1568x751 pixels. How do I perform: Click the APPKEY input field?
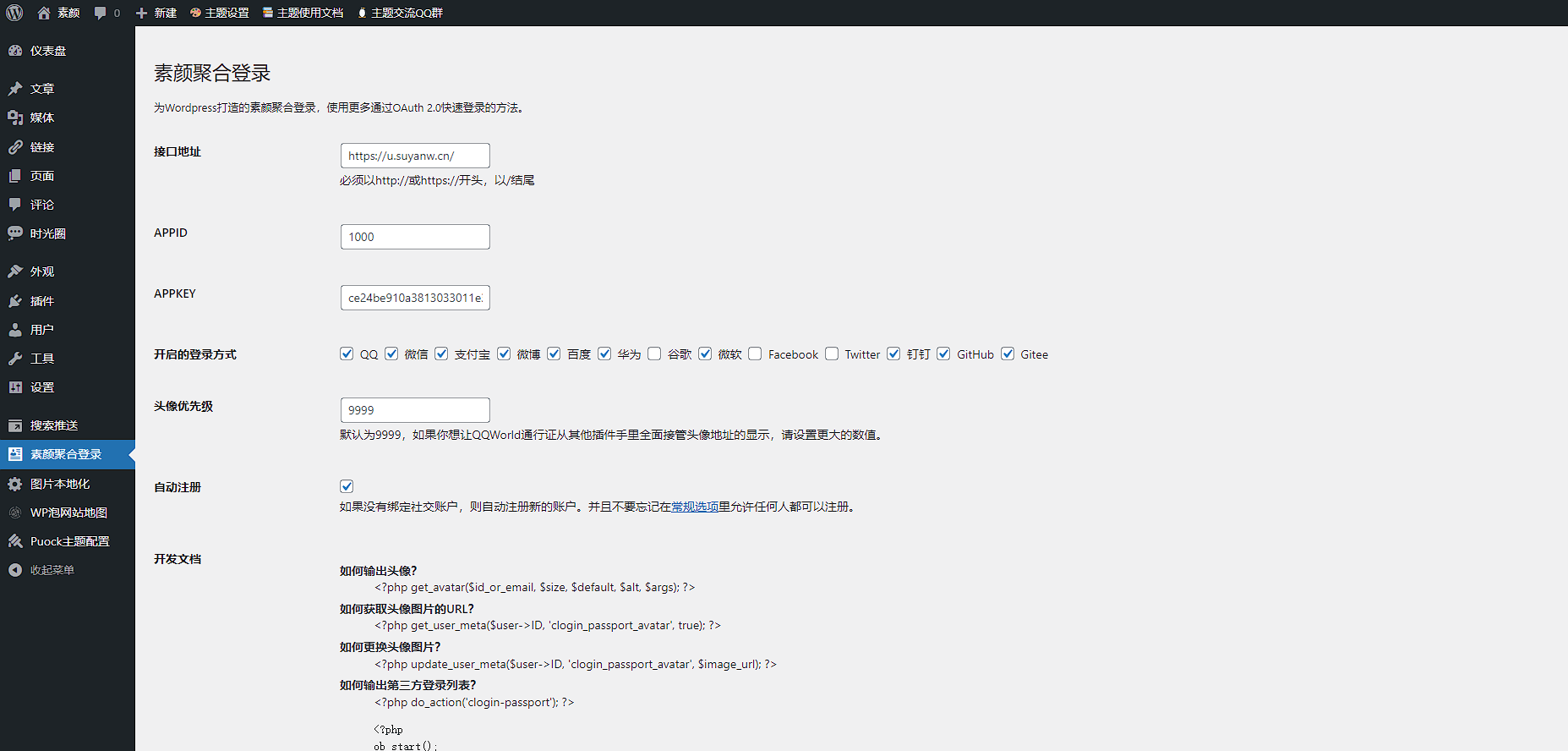coord(415,298)
